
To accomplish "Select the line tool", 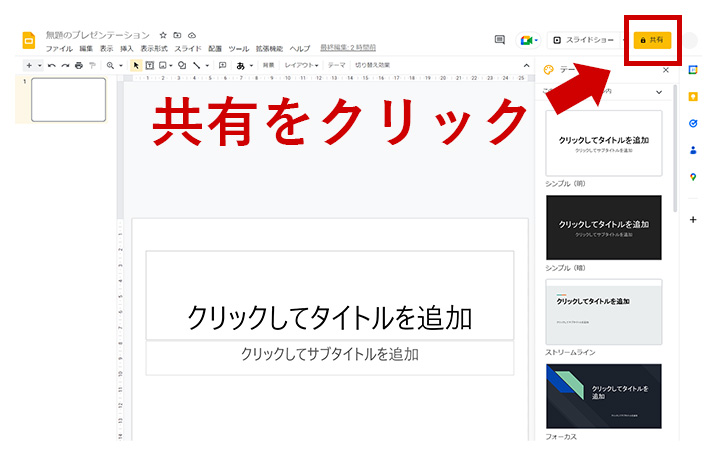I will [x=197, y=66].
